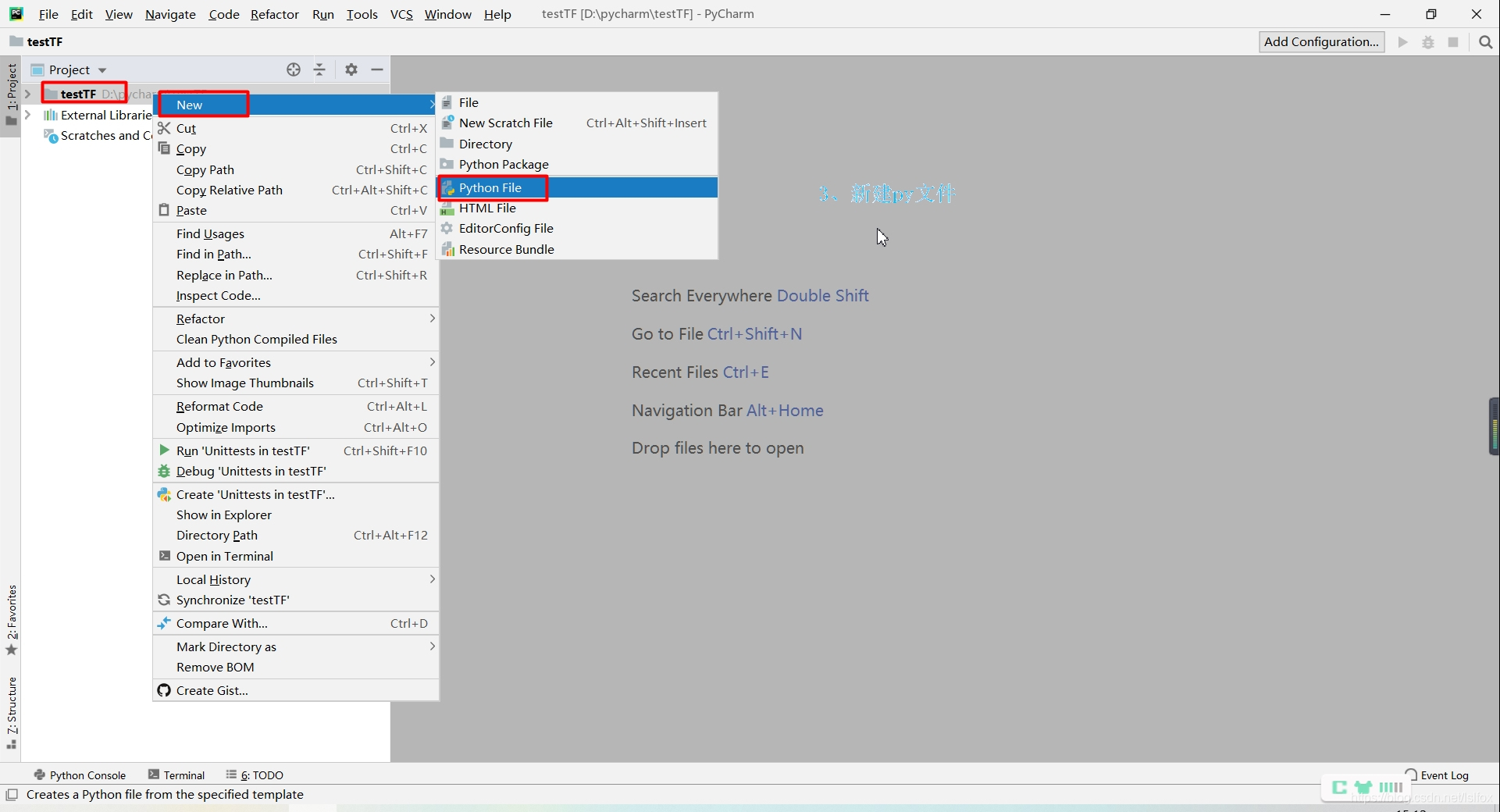The image size is (1500, 812).
Task: Toggle the Z: Structure side tool window
Action: (x=11, y=713)
